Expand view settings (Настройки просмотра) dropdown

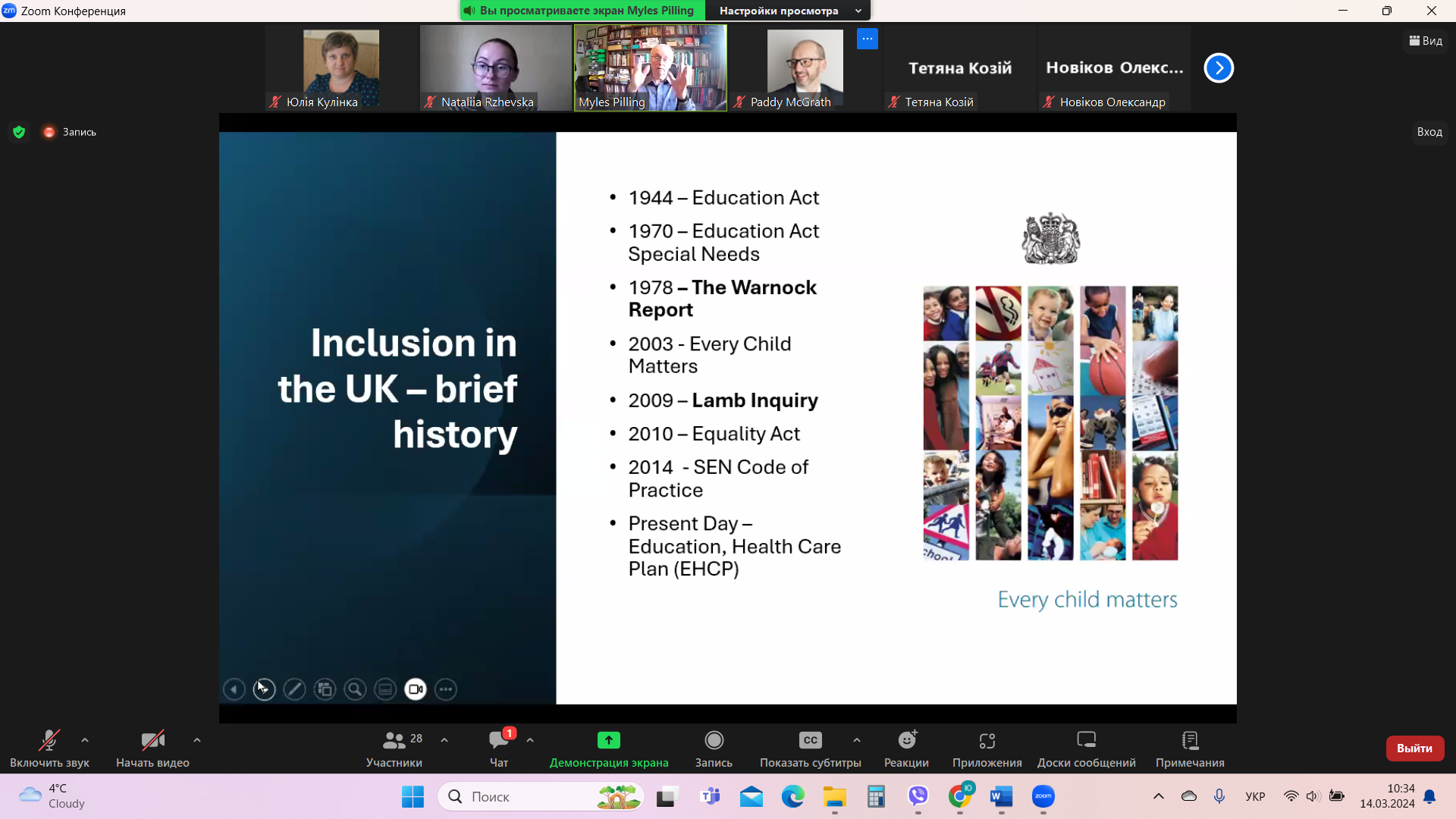789,11
